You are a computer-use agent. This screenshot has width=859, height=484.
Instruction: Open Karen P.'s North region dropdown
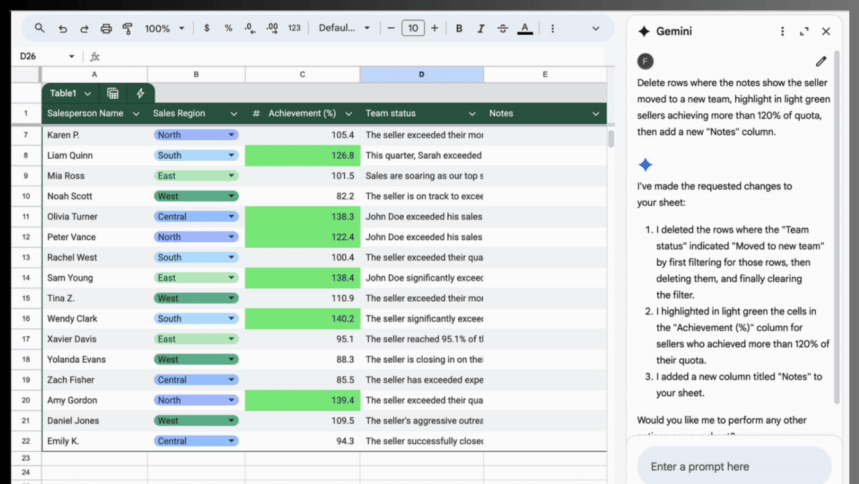tap(232, 135)
